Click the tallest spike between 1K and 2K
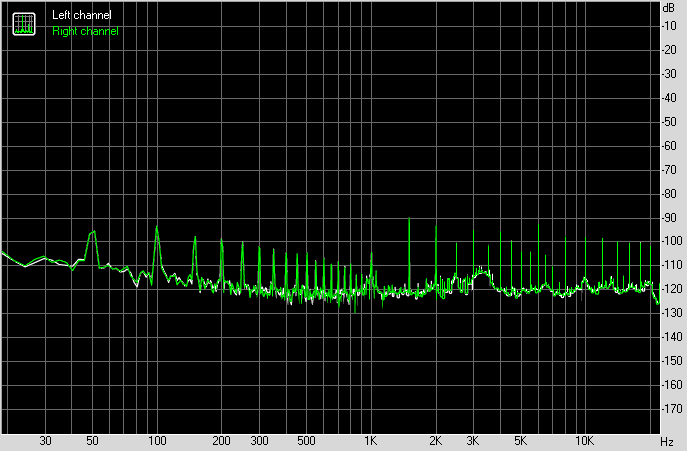 pos(409,254)
